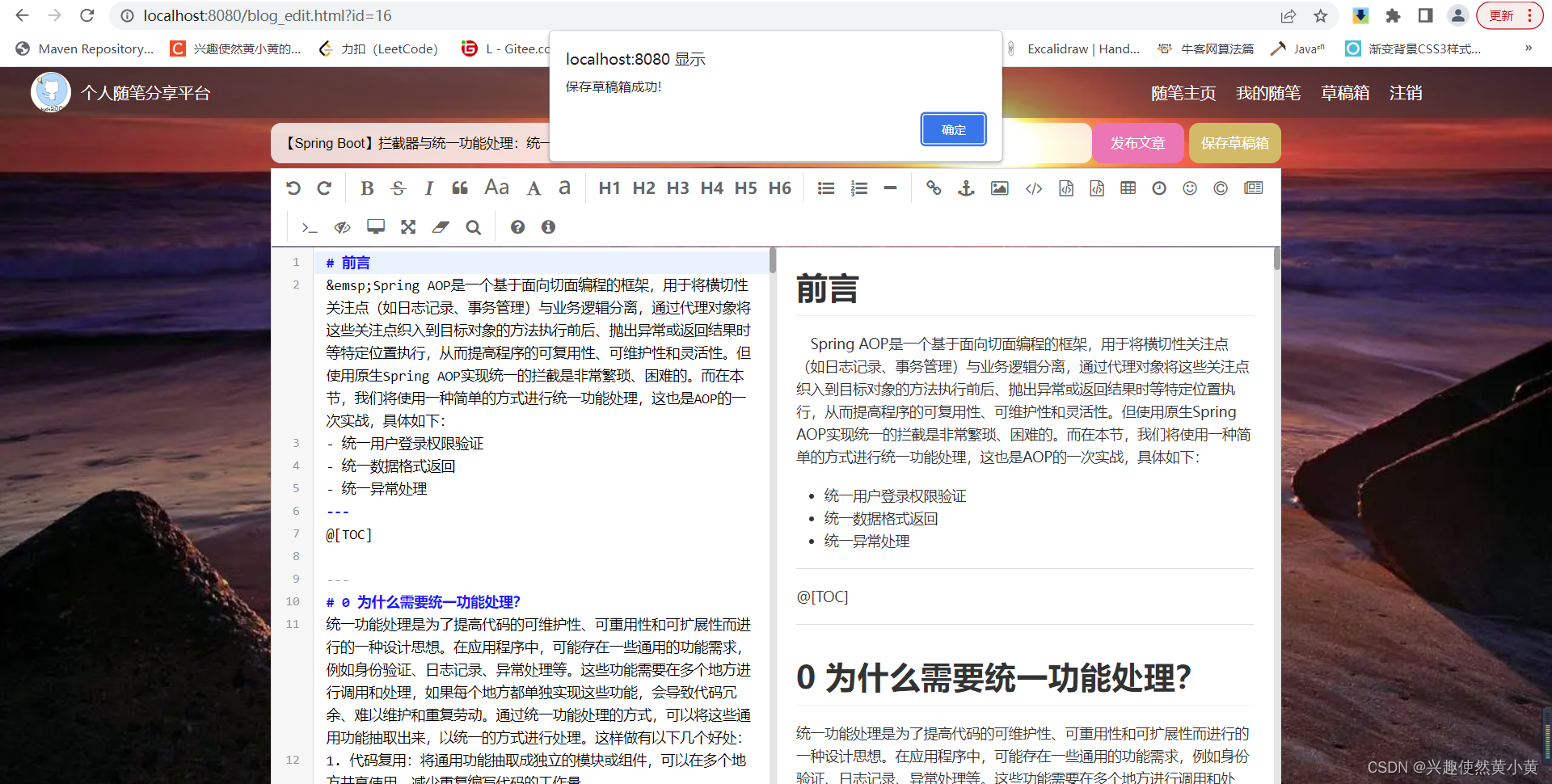The image size is (1552, 784).
Task: Click the markdown editor pane scrollbar
Action: point(773,260)
